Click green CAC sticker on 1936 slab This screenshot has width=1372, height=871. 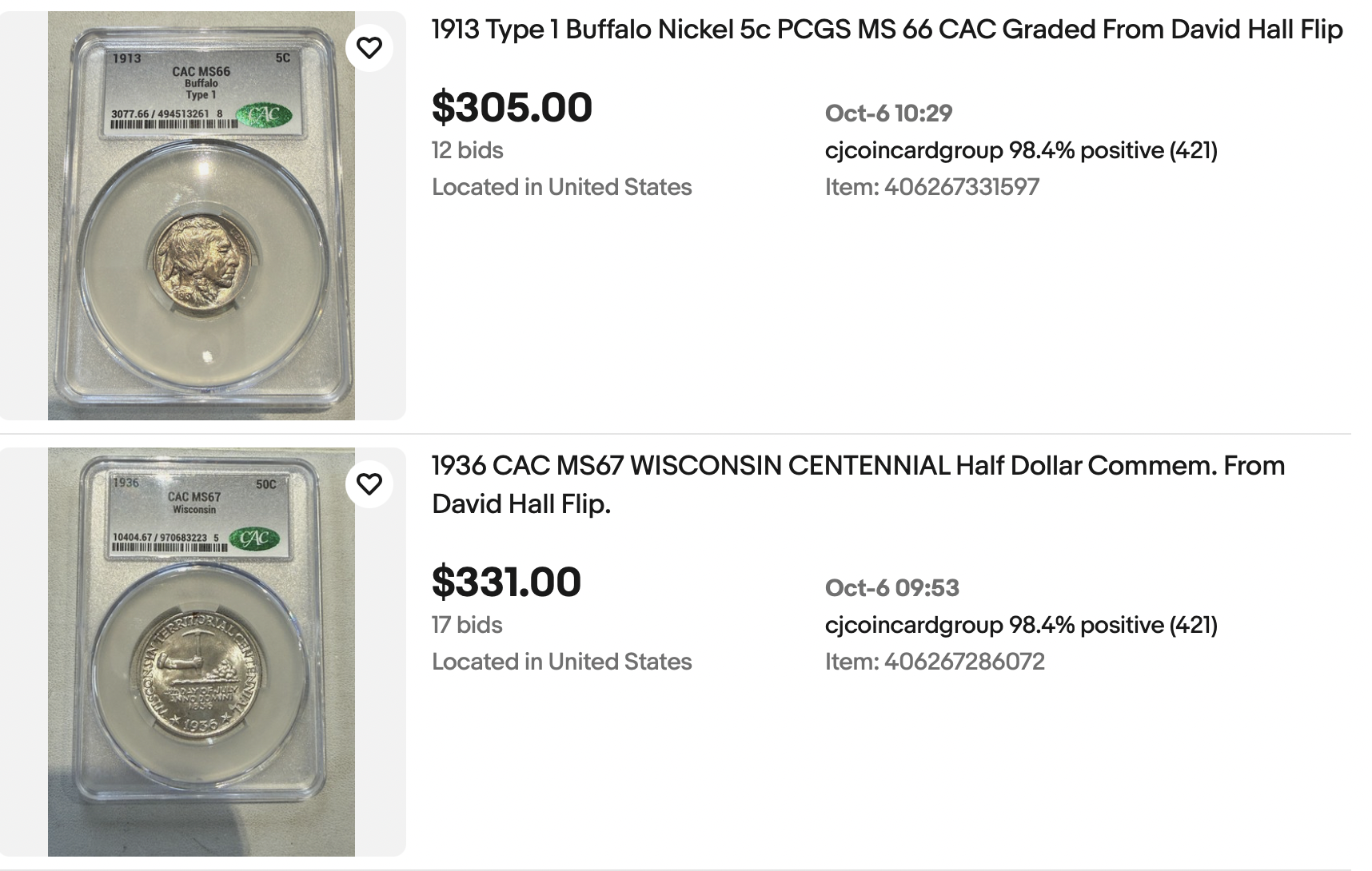coord(255,538)
